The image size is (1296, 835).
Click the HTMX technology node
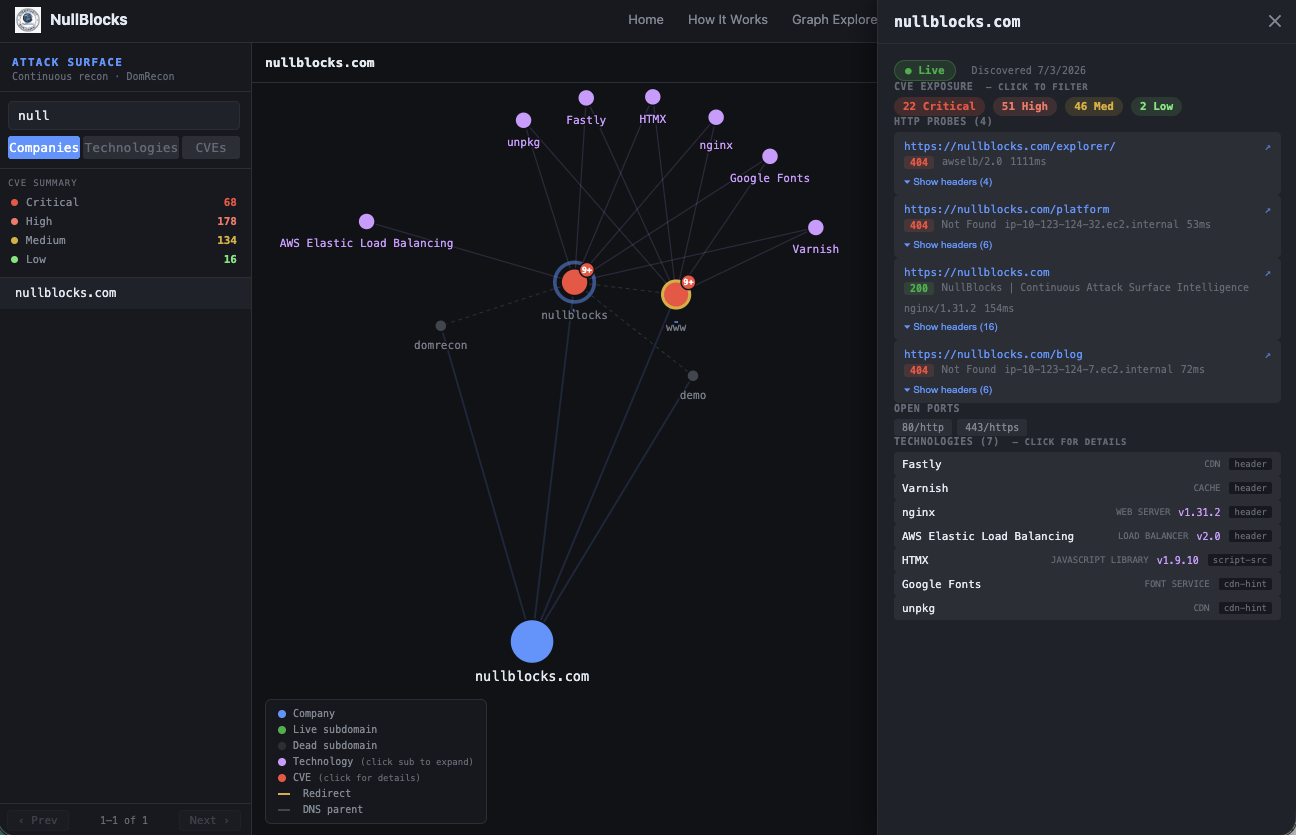[x=653, y=97]
